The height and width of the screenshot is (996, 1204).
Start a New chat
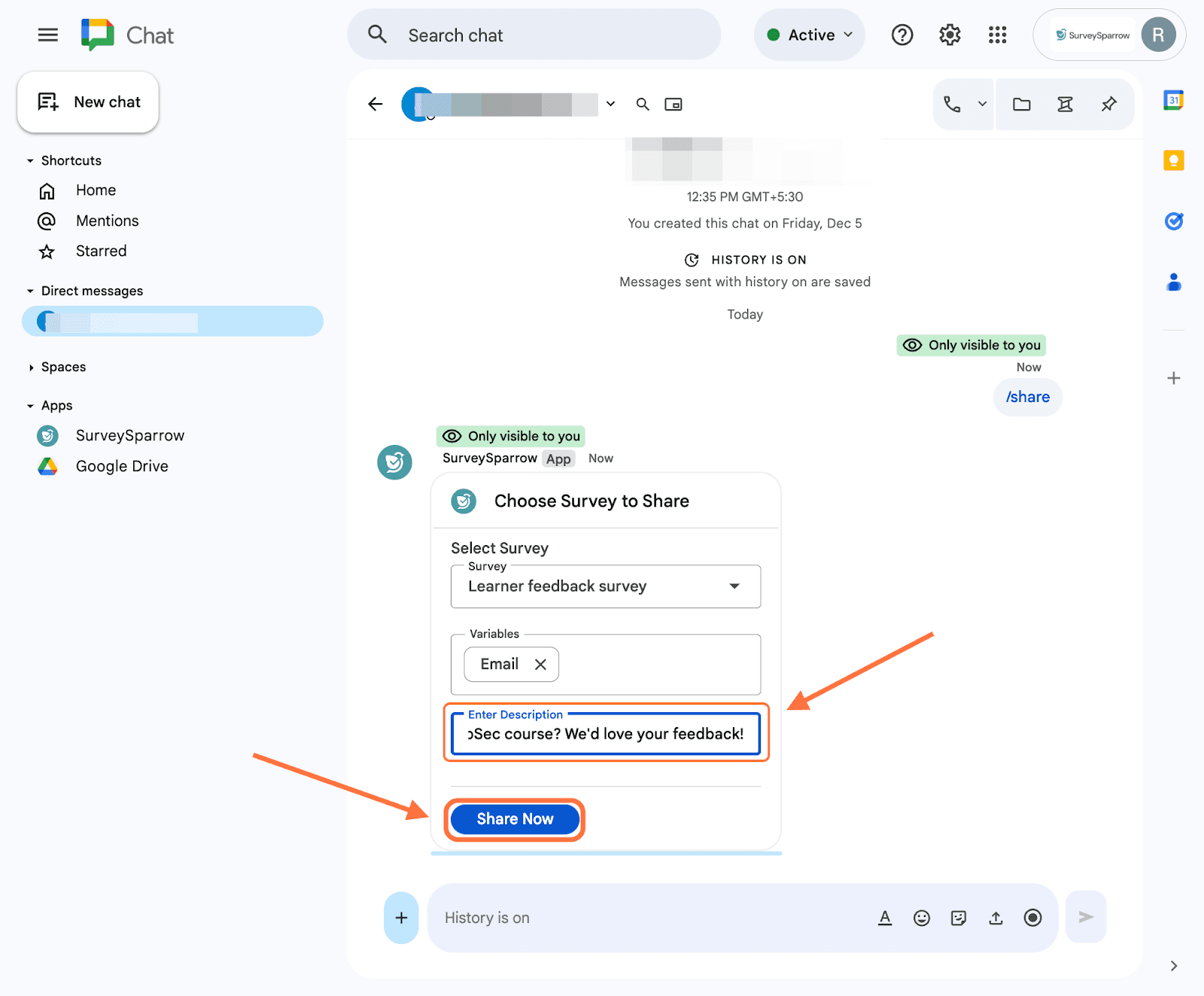(89, 102)
